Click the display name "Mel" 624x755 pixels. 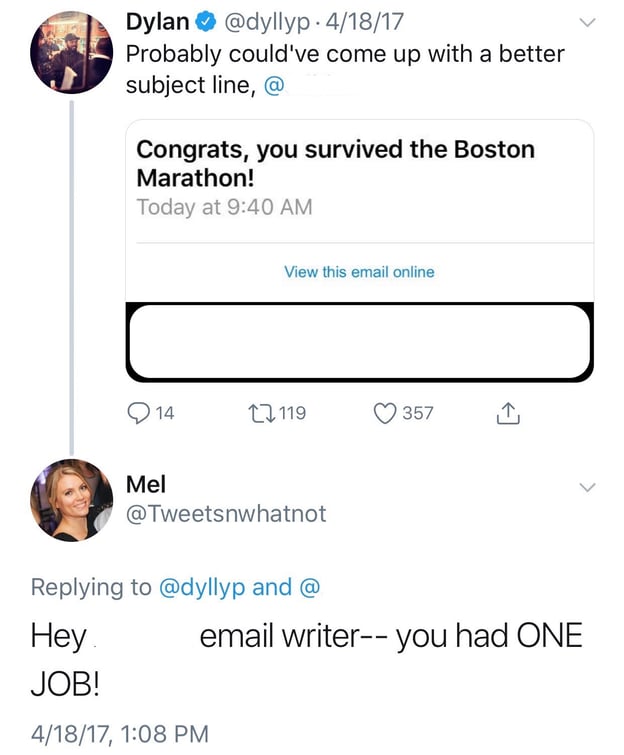point(146,484)
